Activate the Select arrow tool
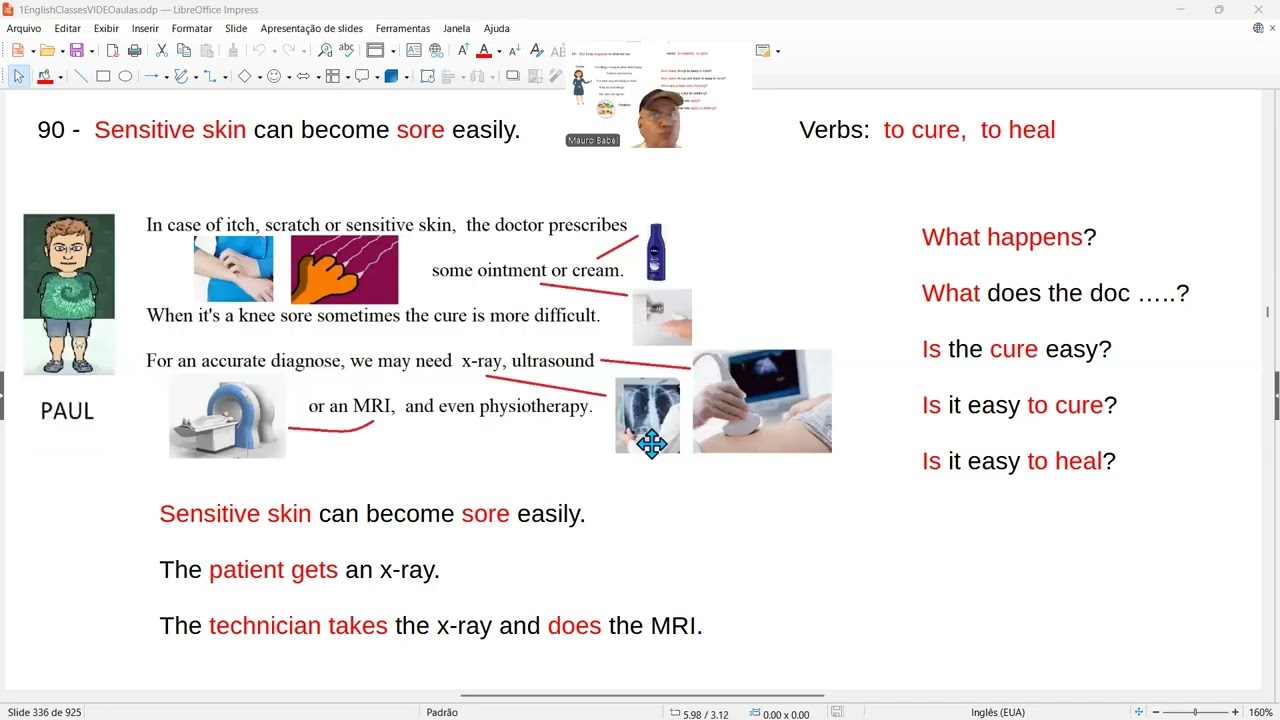Screen dimensions: 1280x720 click(18, 76)
